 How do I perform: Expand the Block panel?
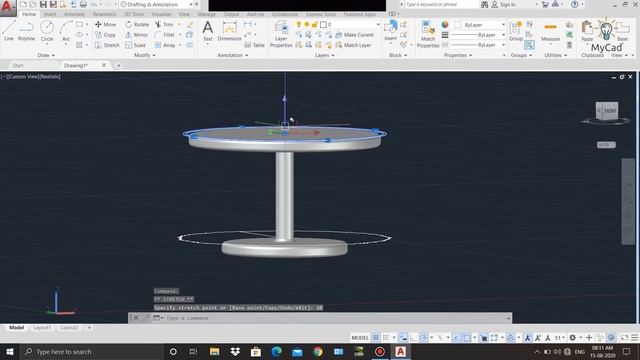click(398, 55)
